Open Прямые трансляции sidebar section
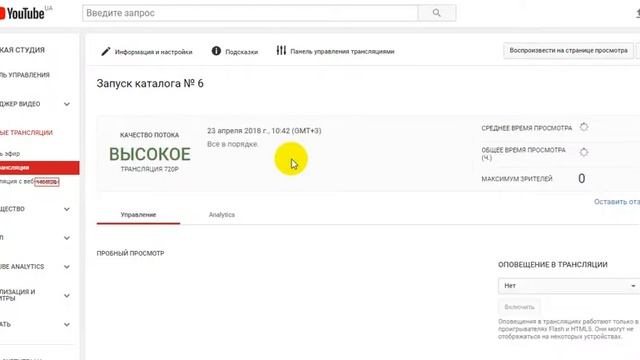This screenshot has height=360, width=640. tap(26, 133)
